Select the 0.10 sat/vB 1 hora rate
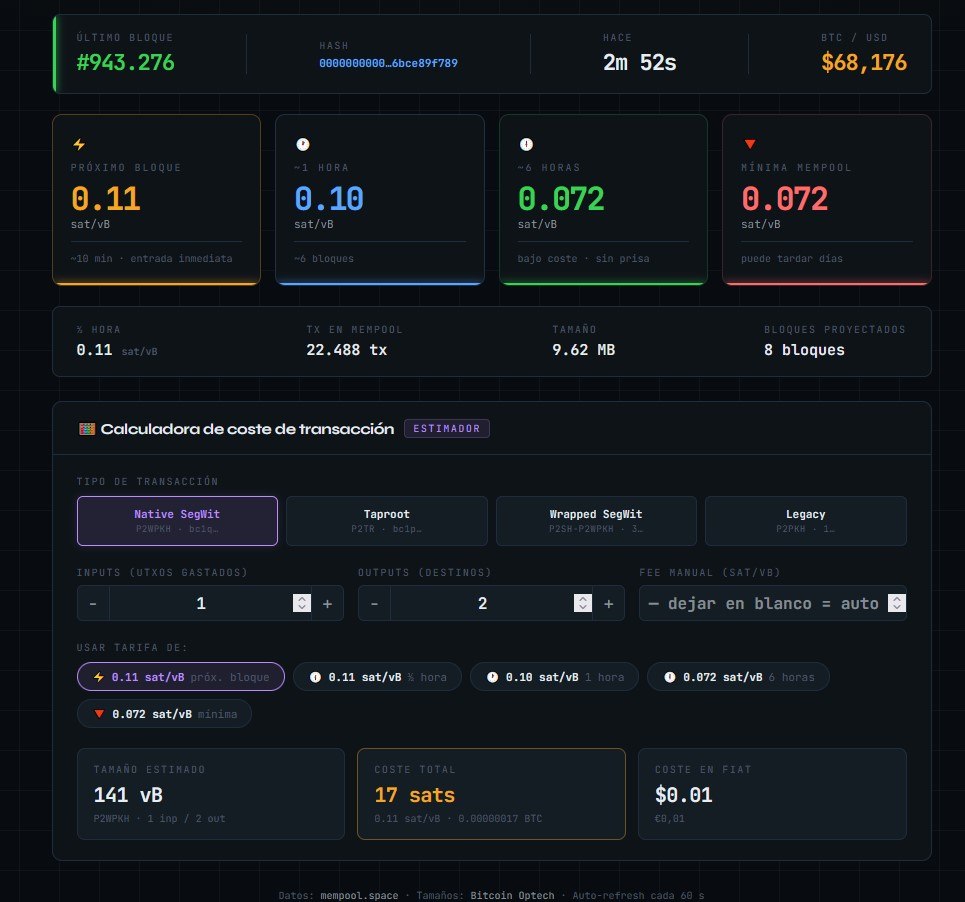 (554, 677)
